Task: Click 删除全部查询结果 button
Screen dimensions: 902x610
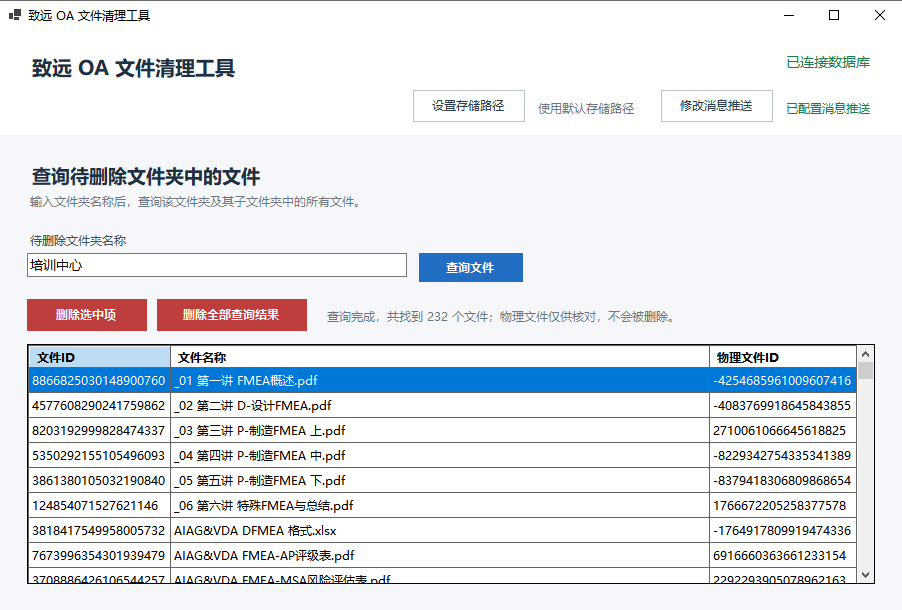Action: (x=231, y=315)
